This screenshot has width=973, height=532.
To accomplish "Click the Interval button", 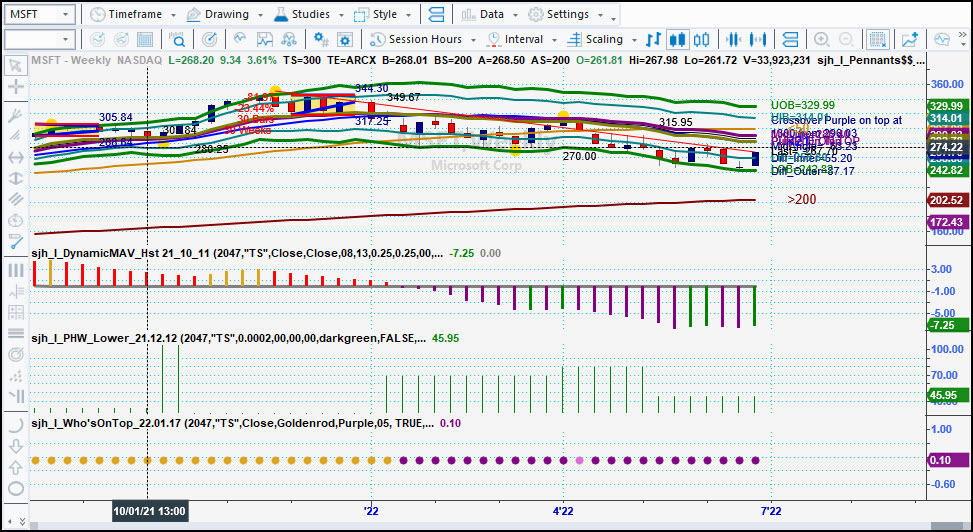I will [516, 40].
